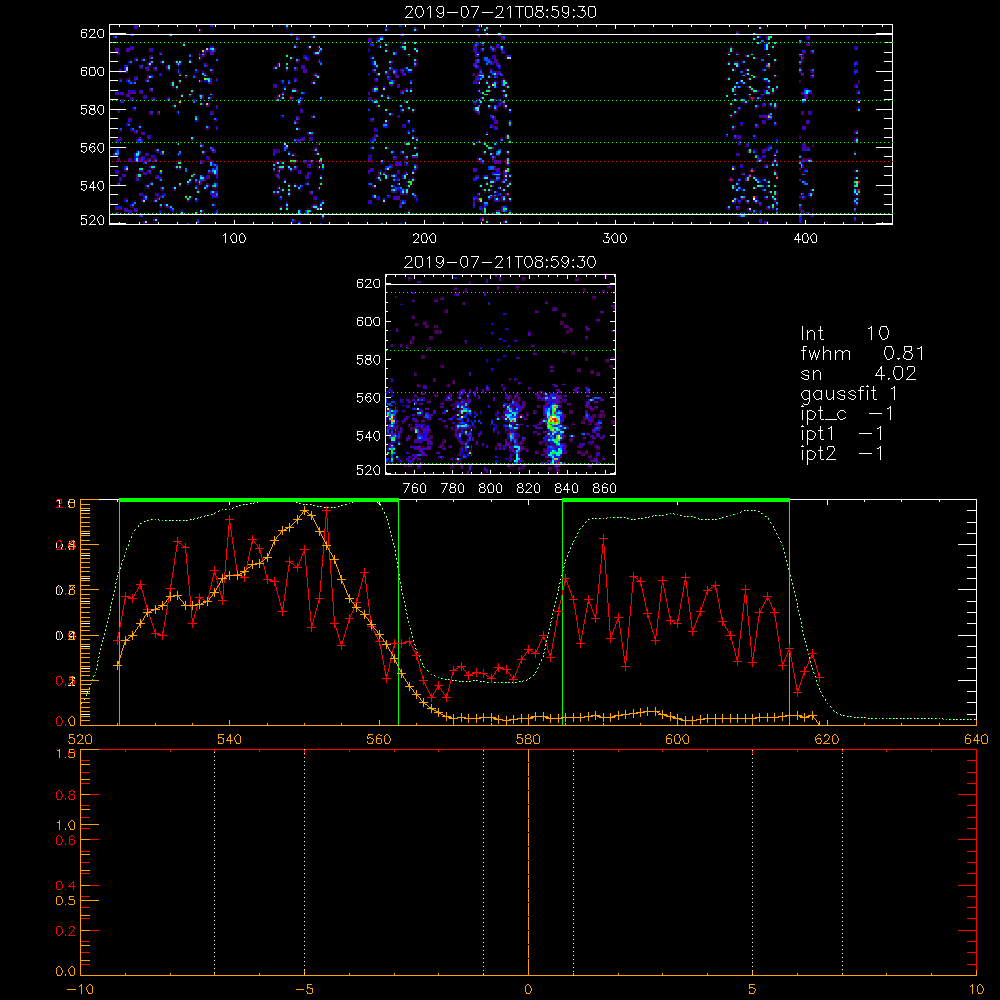Image resolution: width=1000 pixels, height=1000 pixels.
Task: Click the orange 1.0 y-axis label on bottom plot
Action: tap(66, 825)
